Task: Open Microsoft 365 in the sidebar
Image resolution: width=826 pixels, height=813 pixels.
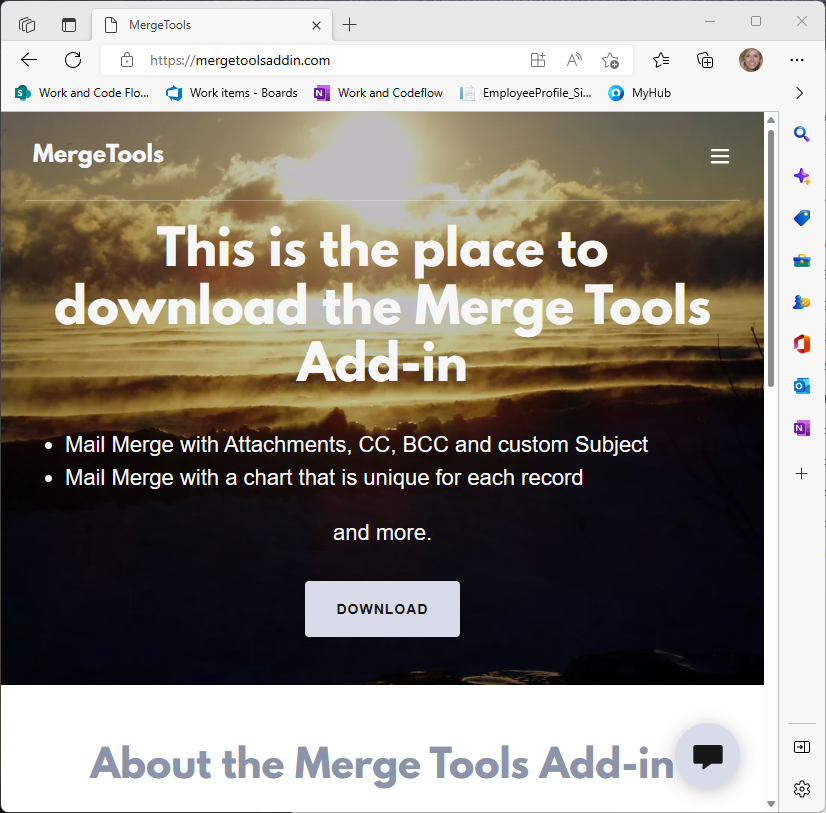Action: point(801,344)
